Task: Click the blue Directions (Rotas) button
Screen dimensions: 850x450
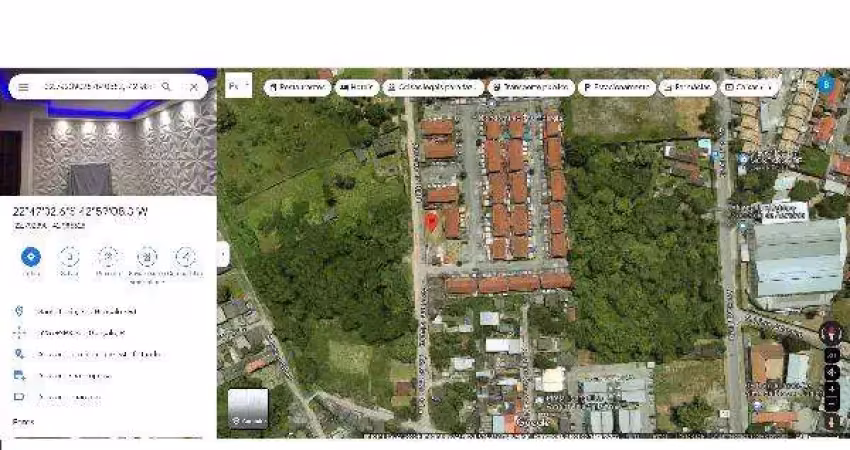Action: tap(31, 257)
